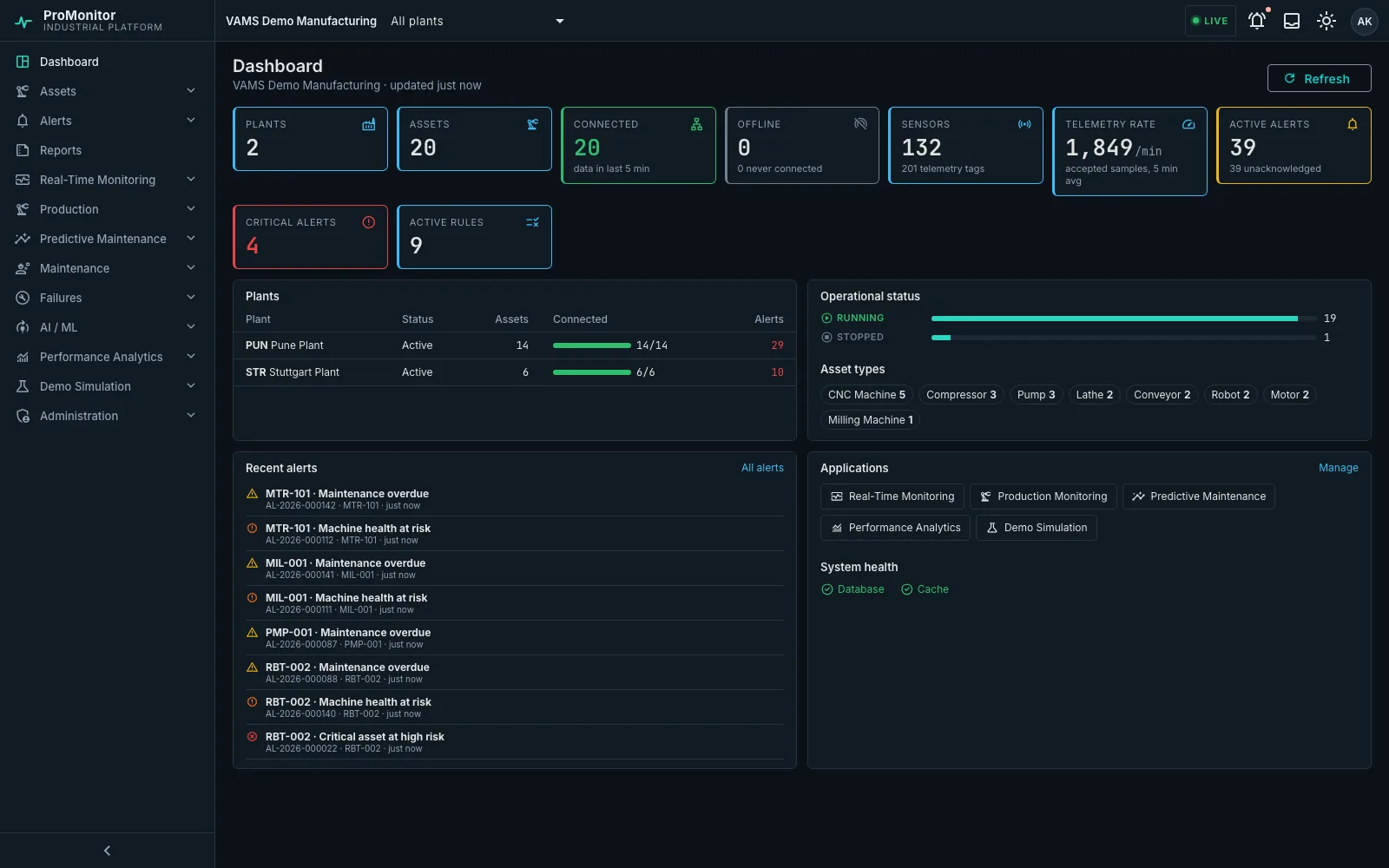Expand the AI / ML sidebar section
The width and height of the screenshot is (1389, 868).
tap(191, 327)
